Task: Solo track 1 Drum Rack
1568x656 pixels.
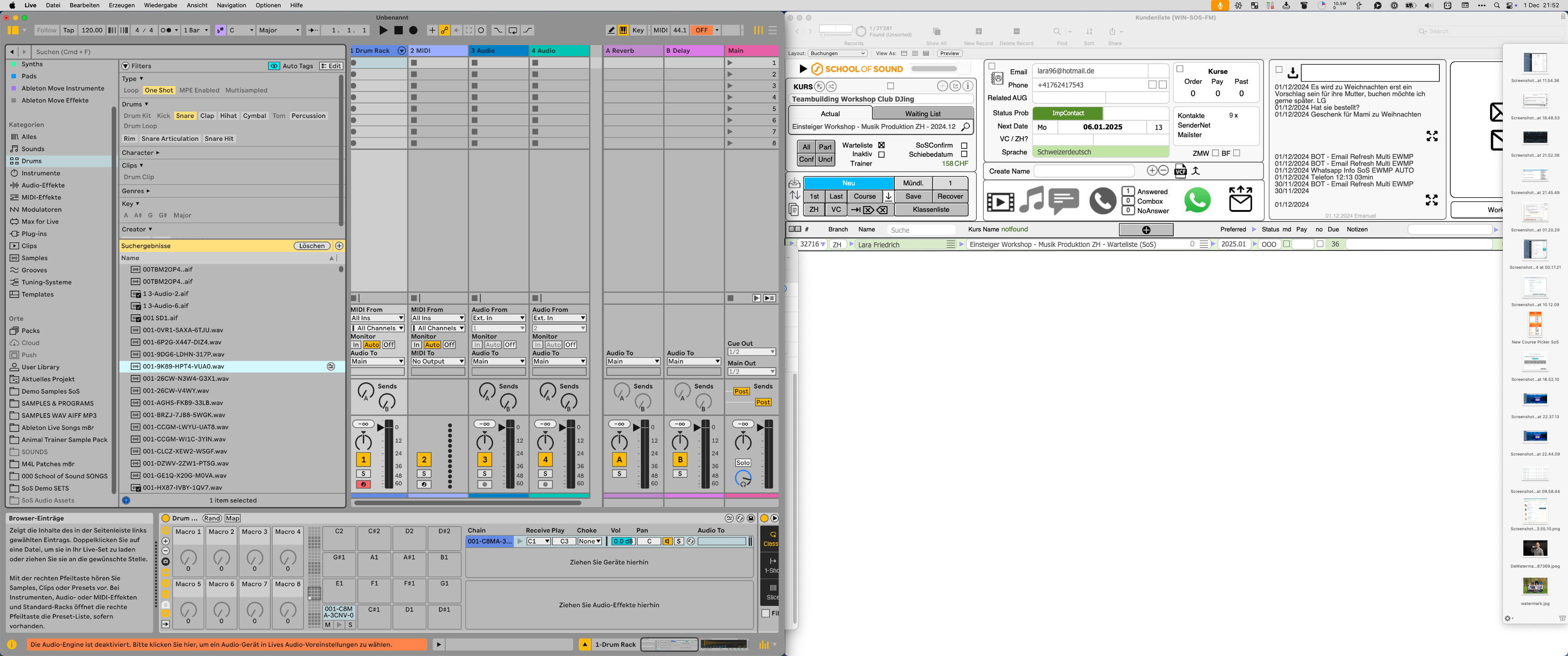Action: click(363, 473)
